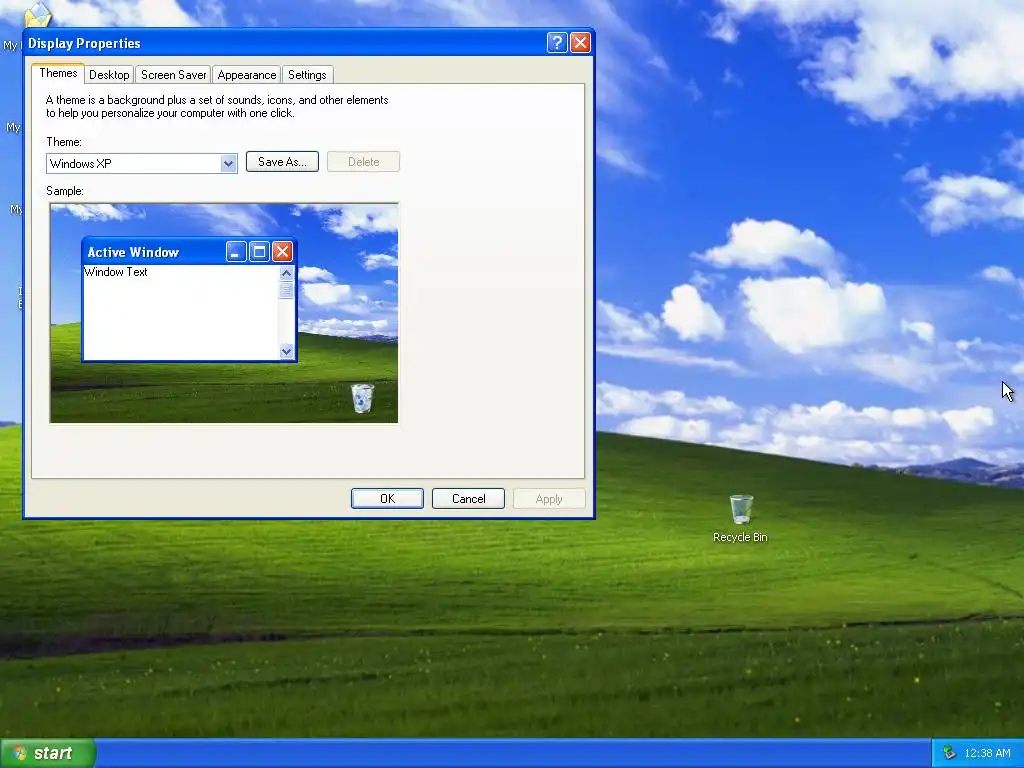Viewport: 1024px width, 768px height.
Task: Expand the Theme dropdown arrow
Action: coord(228,164)
